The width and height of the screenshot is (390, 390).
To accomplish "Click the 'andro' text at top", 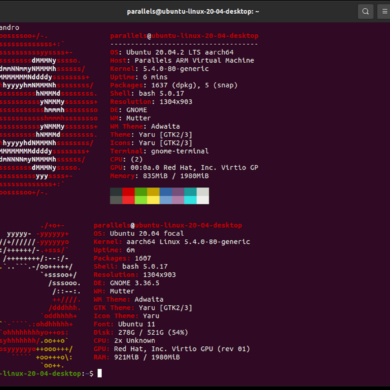I will coord(10,27).
